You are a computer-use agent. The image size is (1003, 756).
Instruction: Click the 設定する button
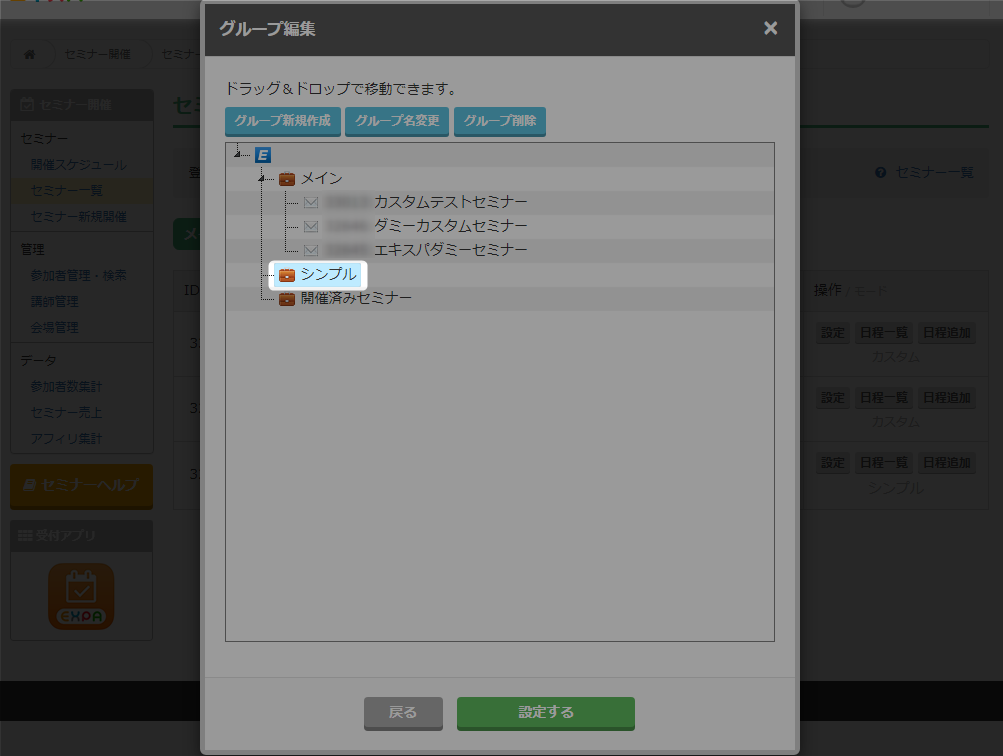pyautogui.click(x=546, y=713)
